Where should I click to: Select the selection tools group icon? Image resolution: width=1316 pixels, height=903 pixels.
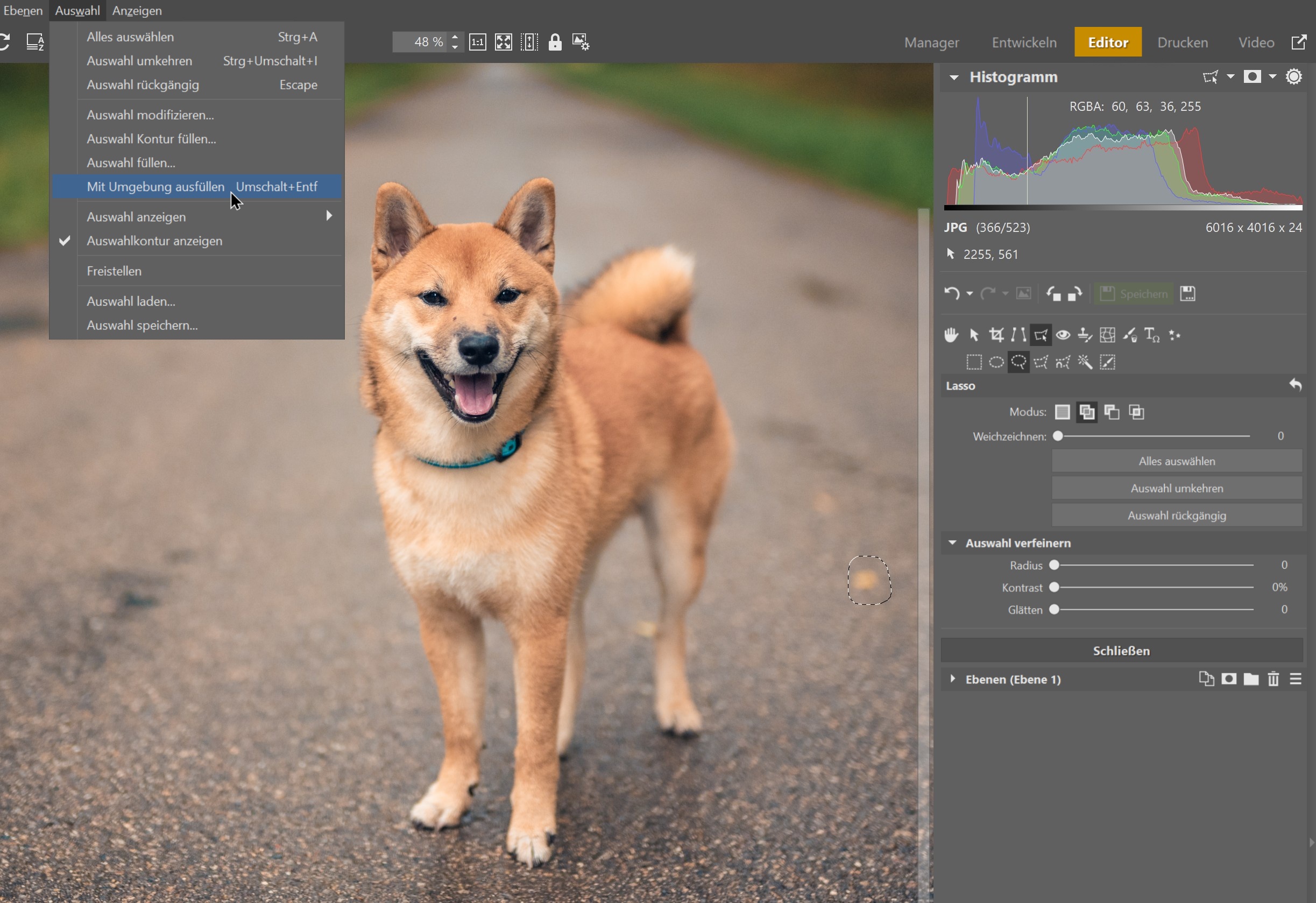click(1041, 335)
